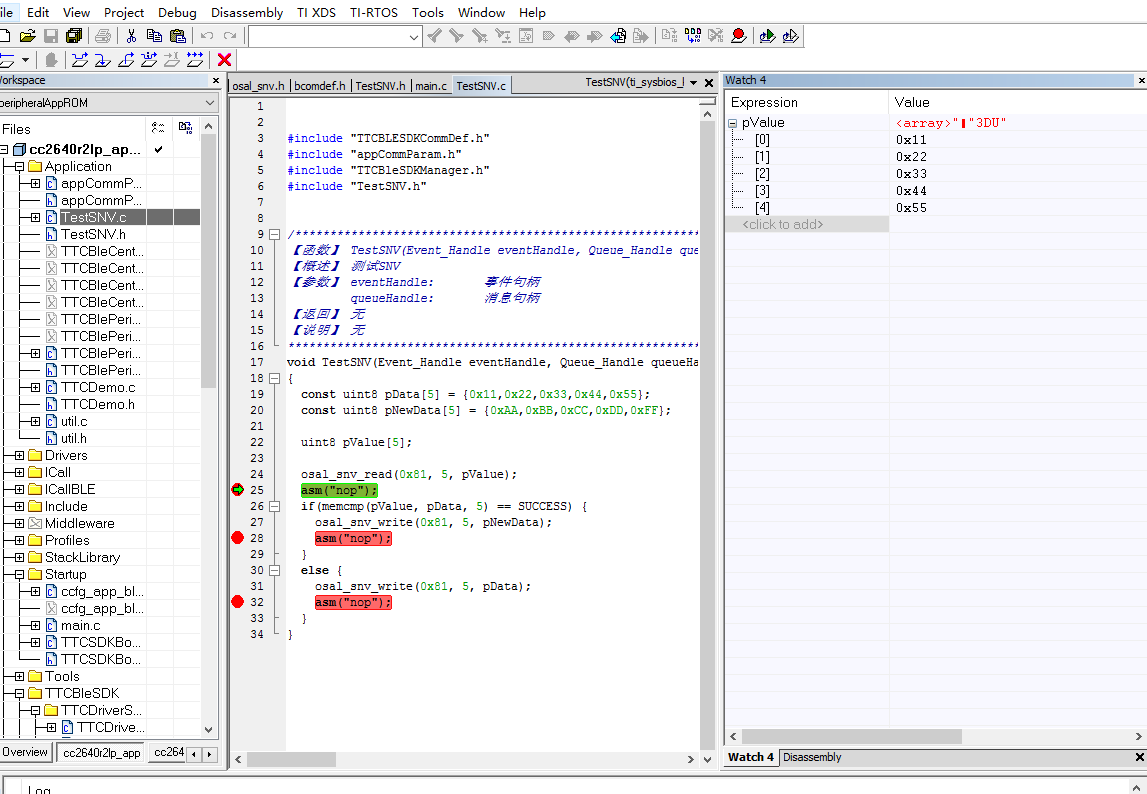This screenshot has width=1147, height=794.
Task: Click the Download and Debug icon
Action: (767, 36)
